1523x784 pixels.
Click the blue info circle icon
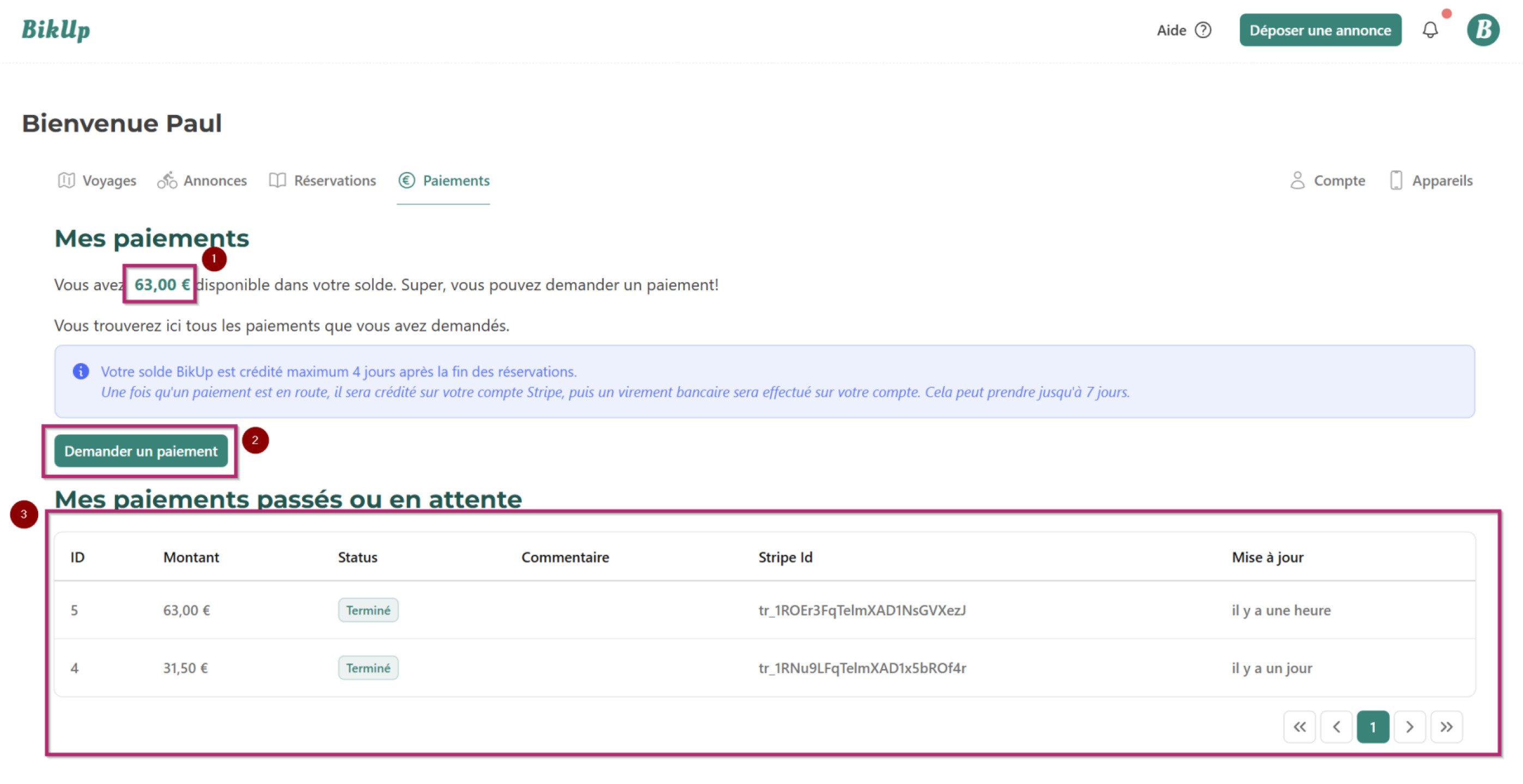click(x=81, y=372)
